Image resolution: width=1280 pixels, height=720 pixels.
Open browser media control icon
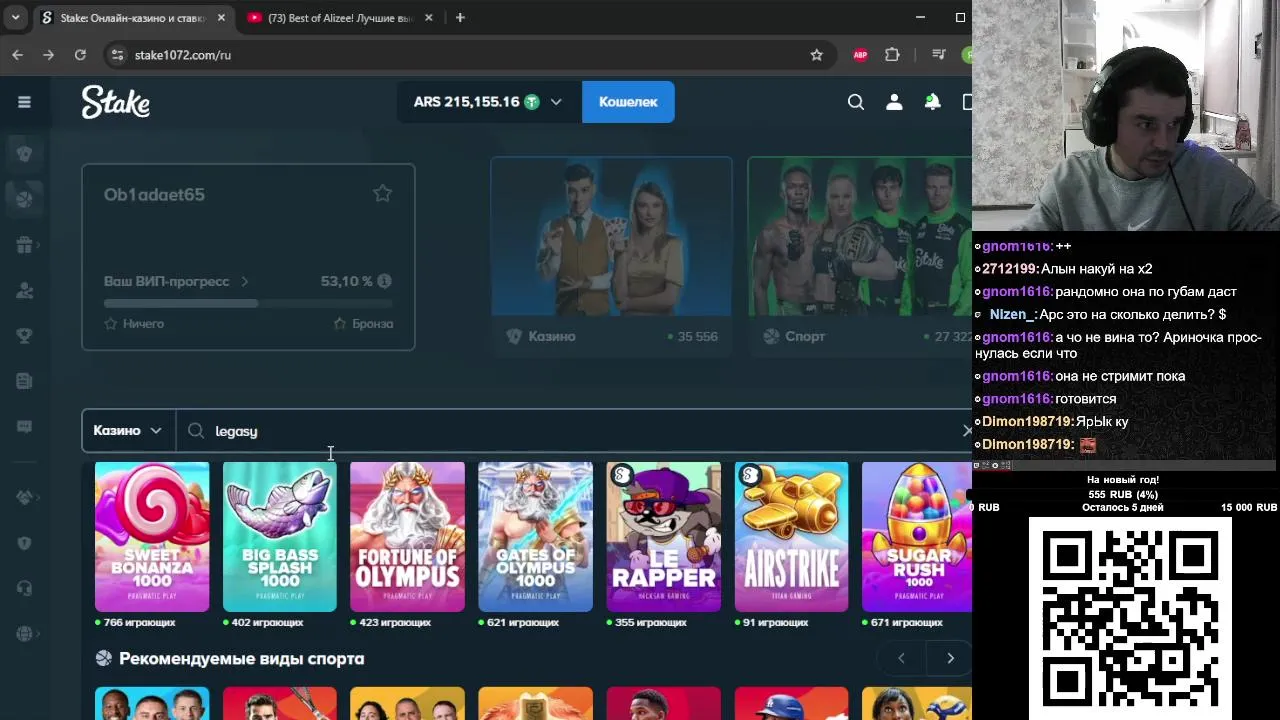click(938, 55)
